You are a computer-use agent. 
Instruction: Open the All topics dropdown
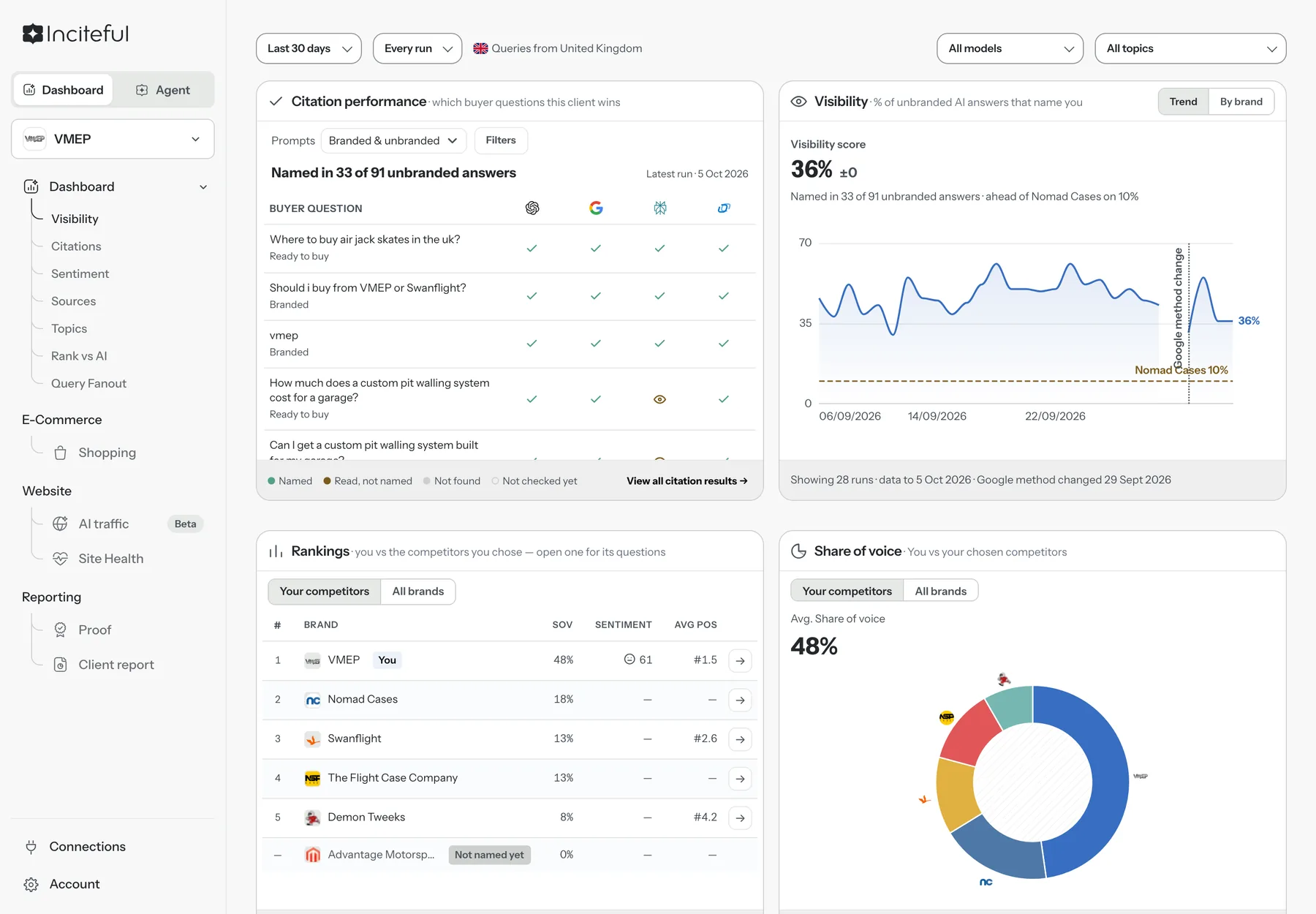click(1190, 48)
